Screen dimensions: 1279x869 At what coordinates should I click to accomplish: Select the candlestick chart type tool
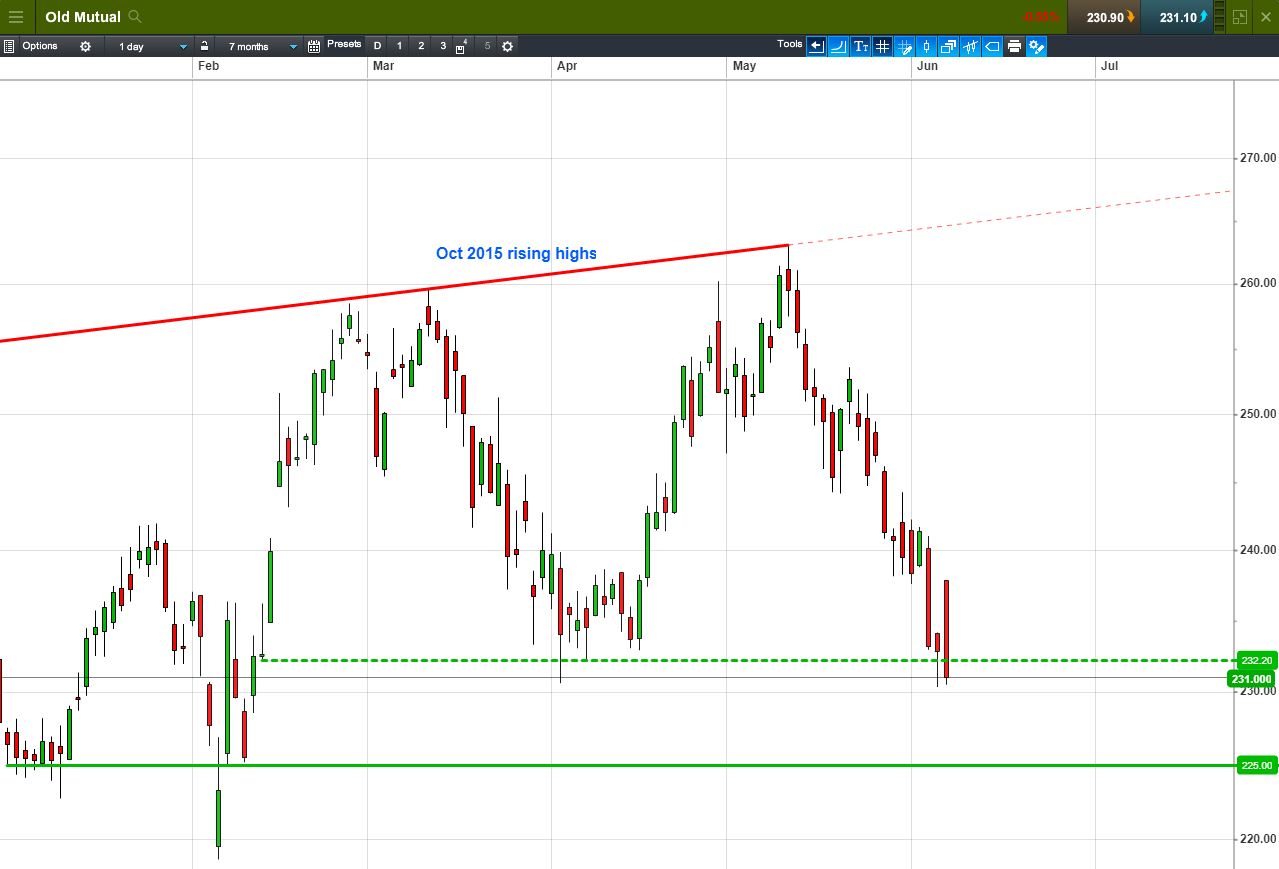(x=926, y=46)
